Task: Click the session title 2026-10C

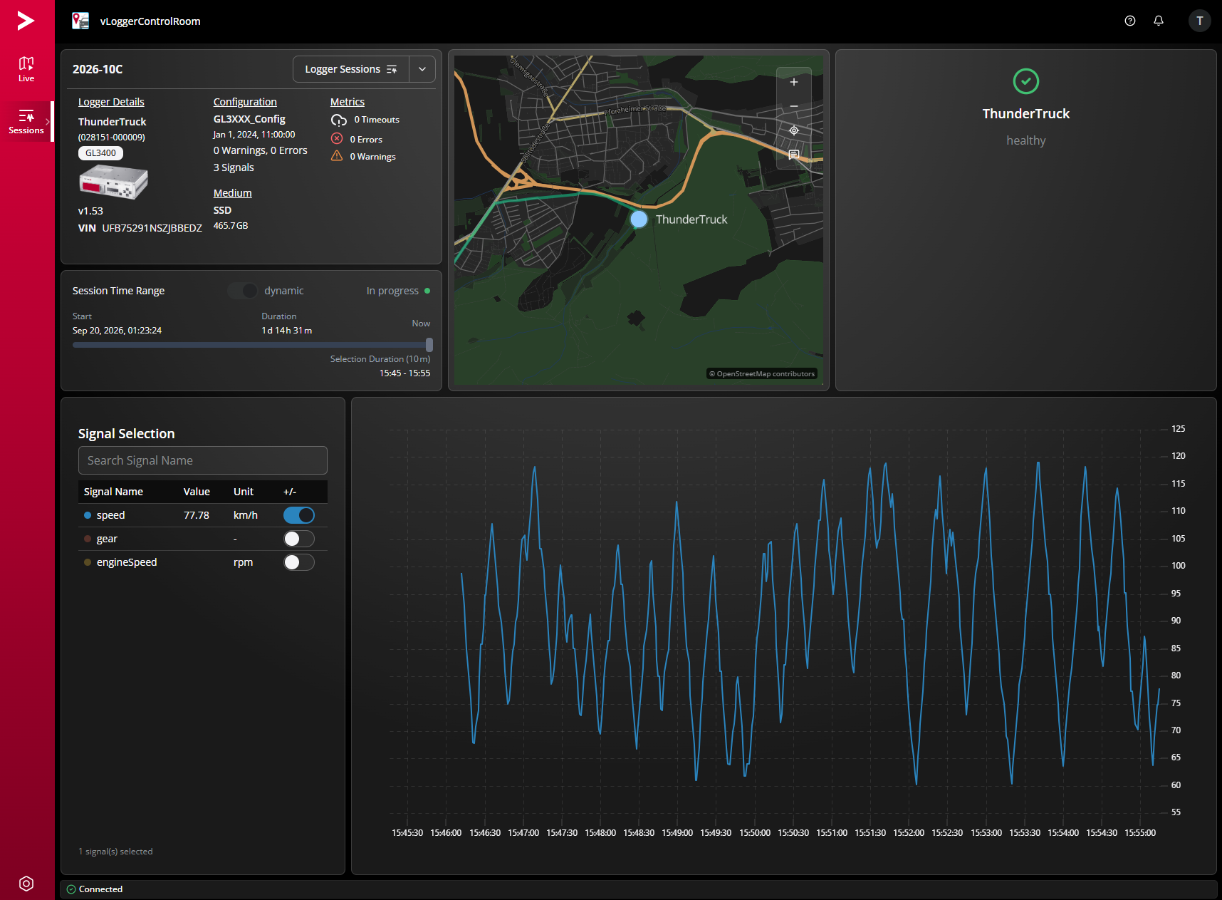Action: tap(98, 70)
